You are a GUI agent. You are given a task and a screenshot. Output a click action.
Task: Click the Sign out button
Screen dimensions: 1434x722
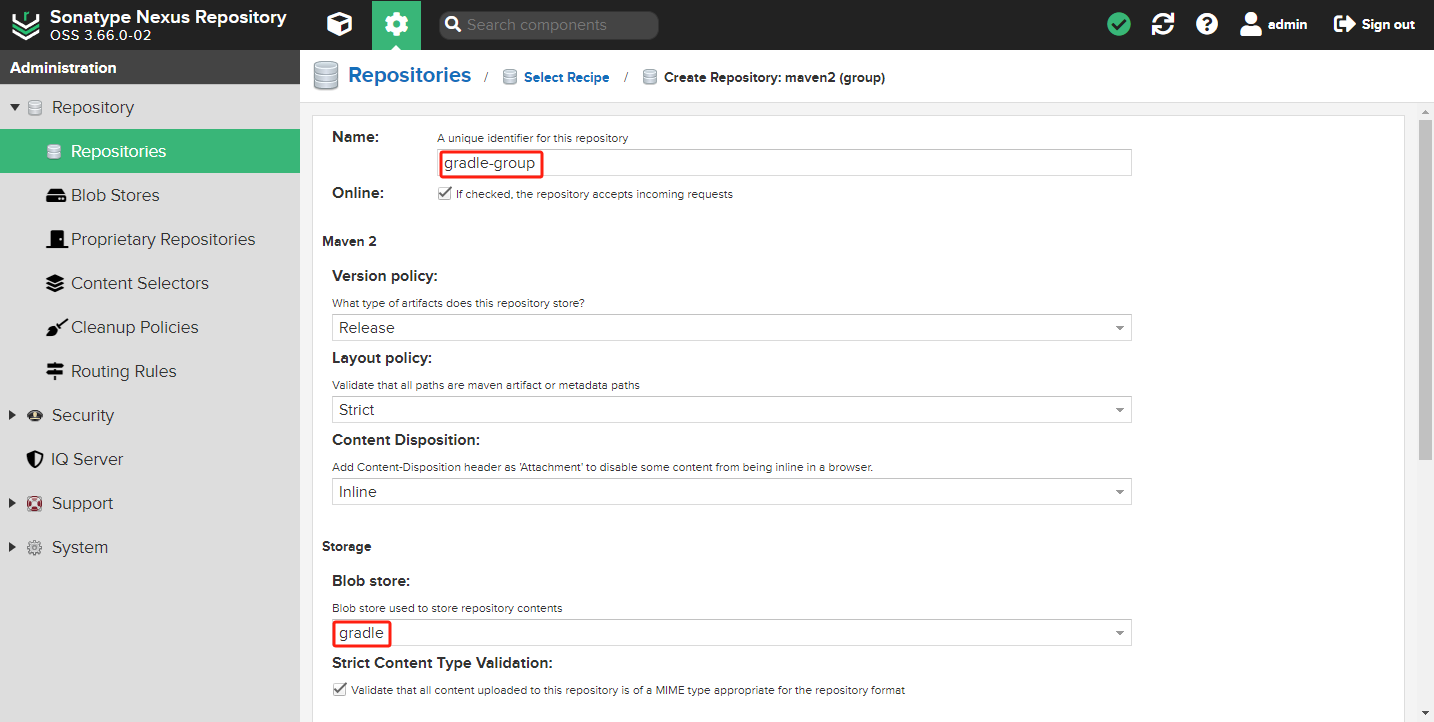pos(1374,24)
